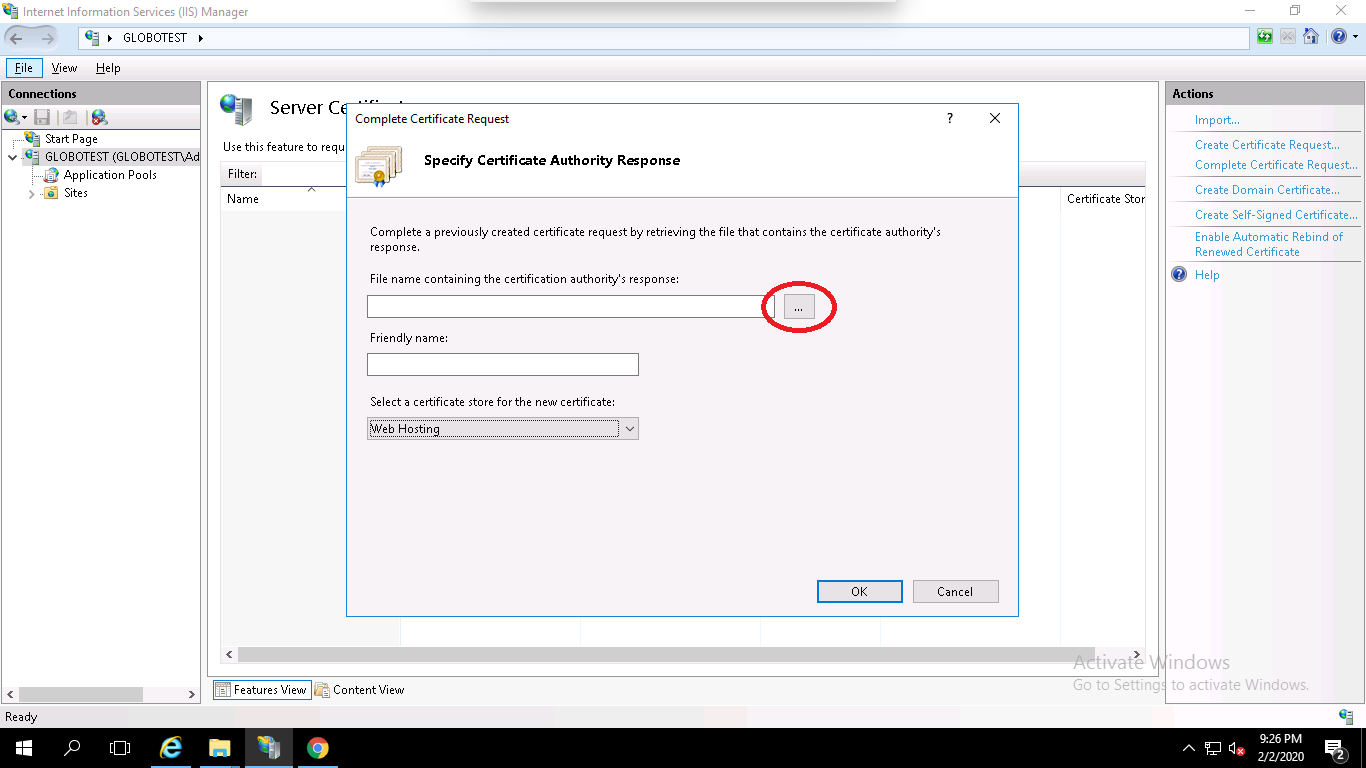Click Create Self-Signed Certificate... action
Viewport: 1366px width, 768px height.
[x=1276, y=215]
